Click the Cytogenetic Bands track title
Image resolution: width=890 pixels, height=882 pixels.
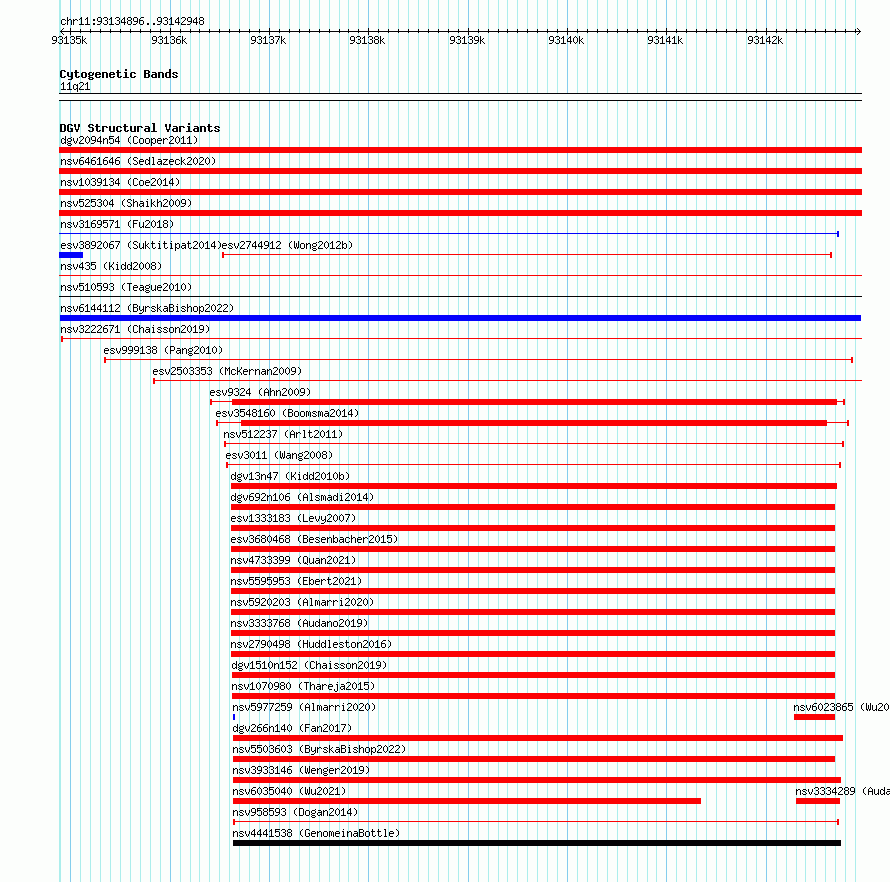(119, 74)
